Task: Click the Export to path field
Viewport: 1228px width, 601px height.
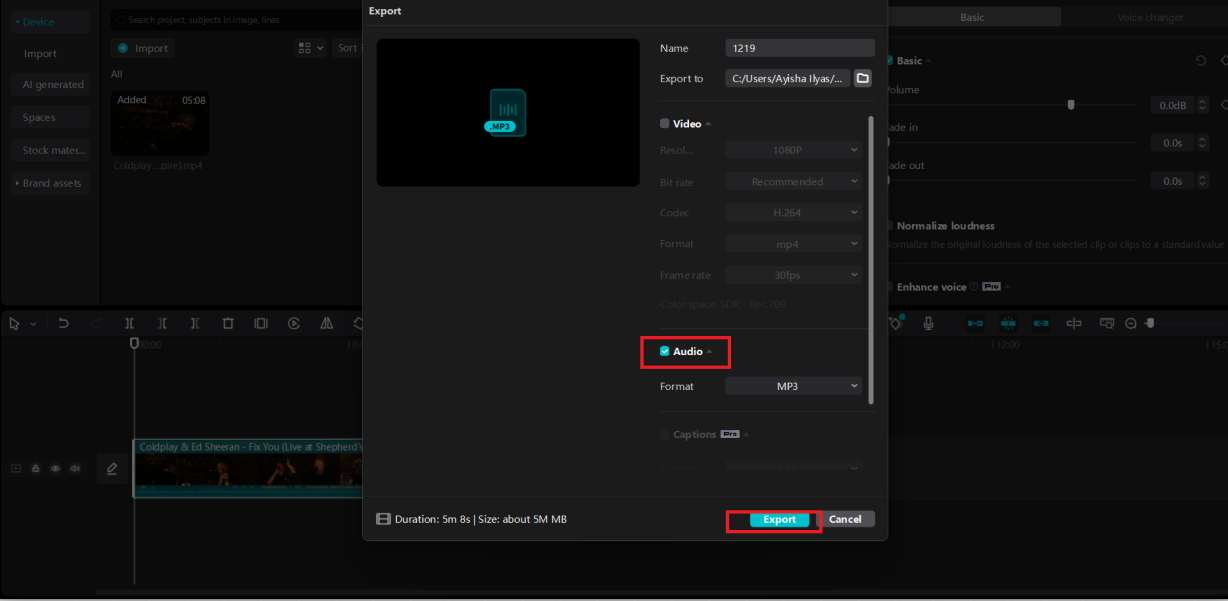Action: coord(787,78)
